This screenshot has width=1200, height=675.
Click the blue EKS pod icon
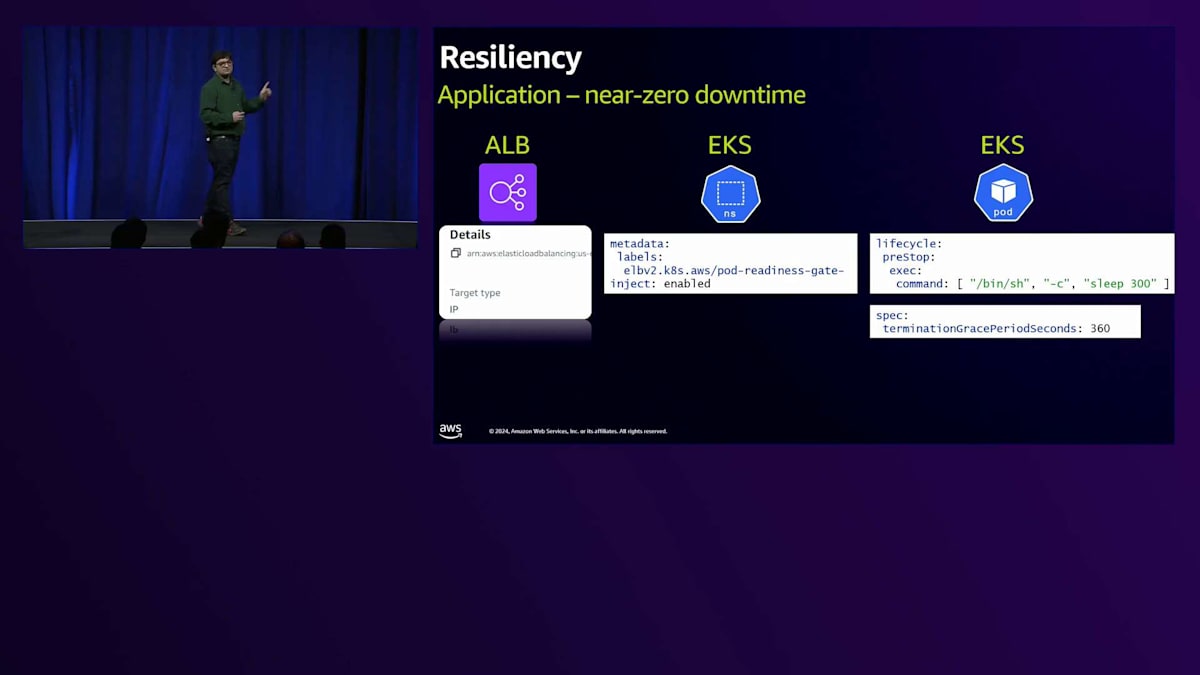pyautogui.click(x=1003, y=193)
